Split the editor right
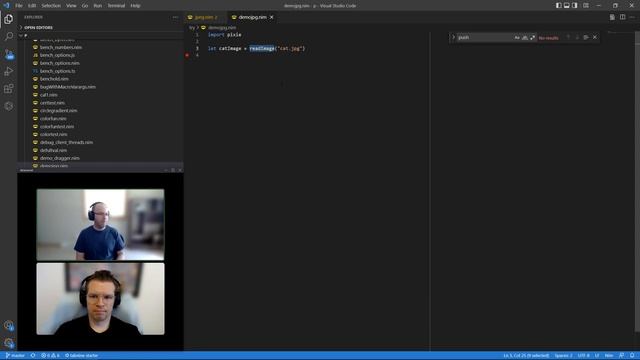The width and height of the screenshot is (640, 360). click(x=622, y=17)
